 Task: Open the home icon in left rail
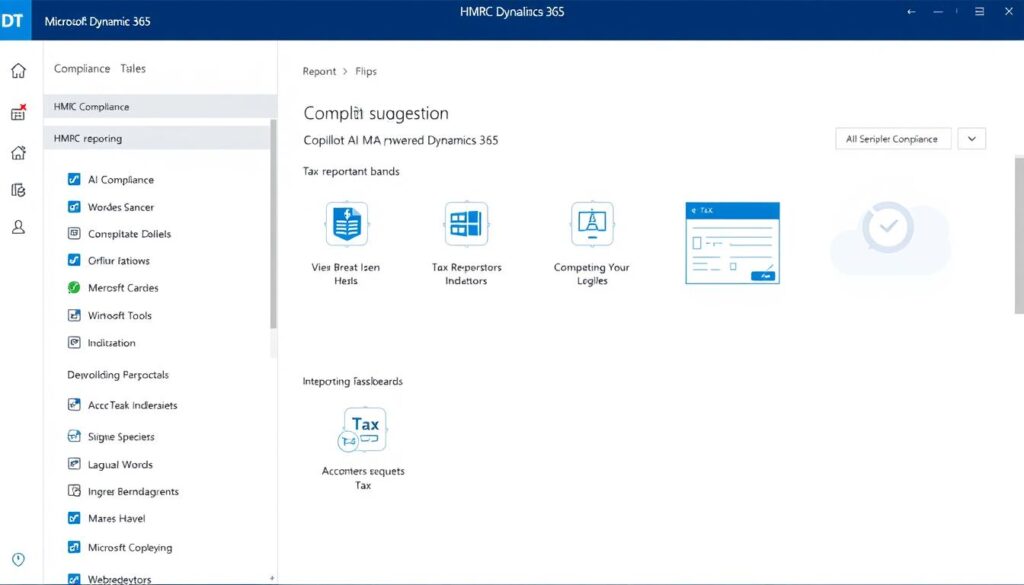(x=18, y=71)
